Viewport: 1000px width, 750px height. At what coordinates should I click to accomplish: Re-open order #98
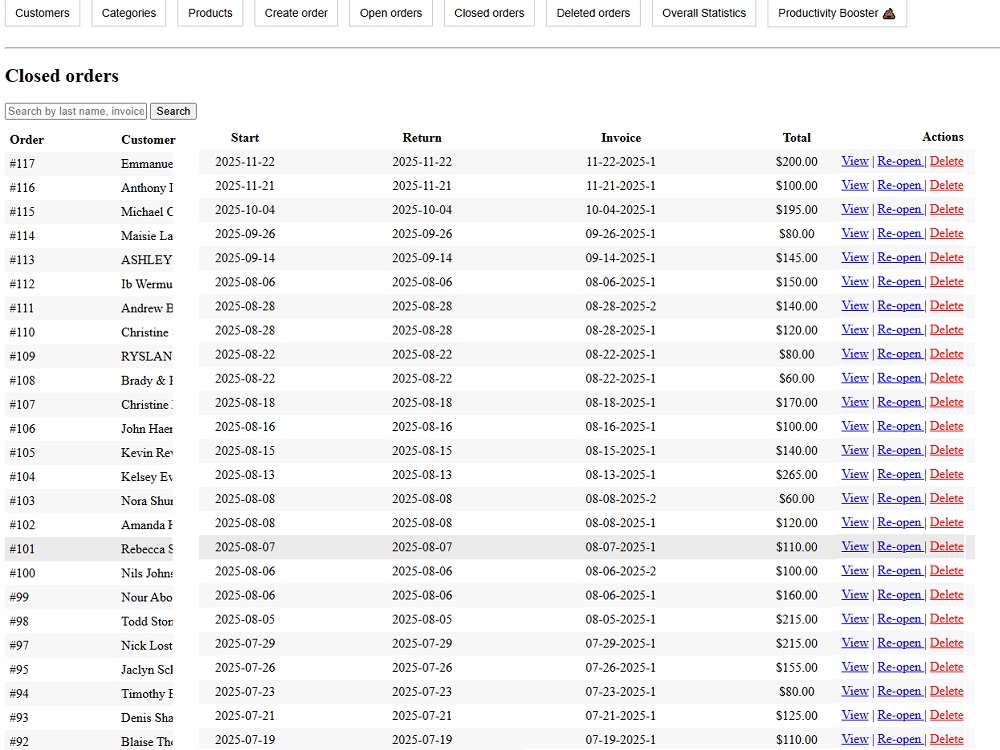pyautogui.click(x=900, y=619)
